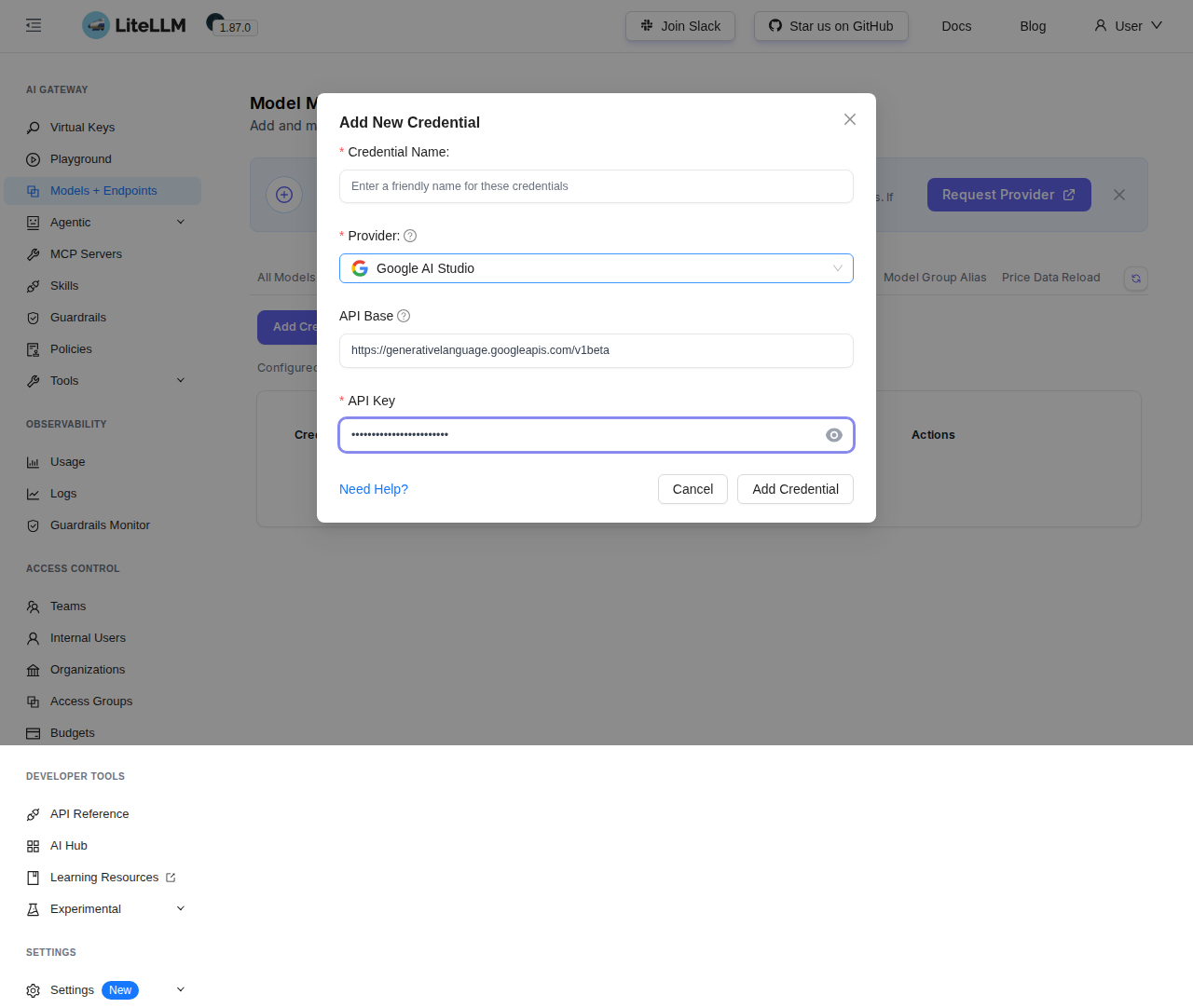The height and width of the screenshot is (1008, 1193).
Task: Click the Provider help question-mark icon
Action: click(410, 236)
